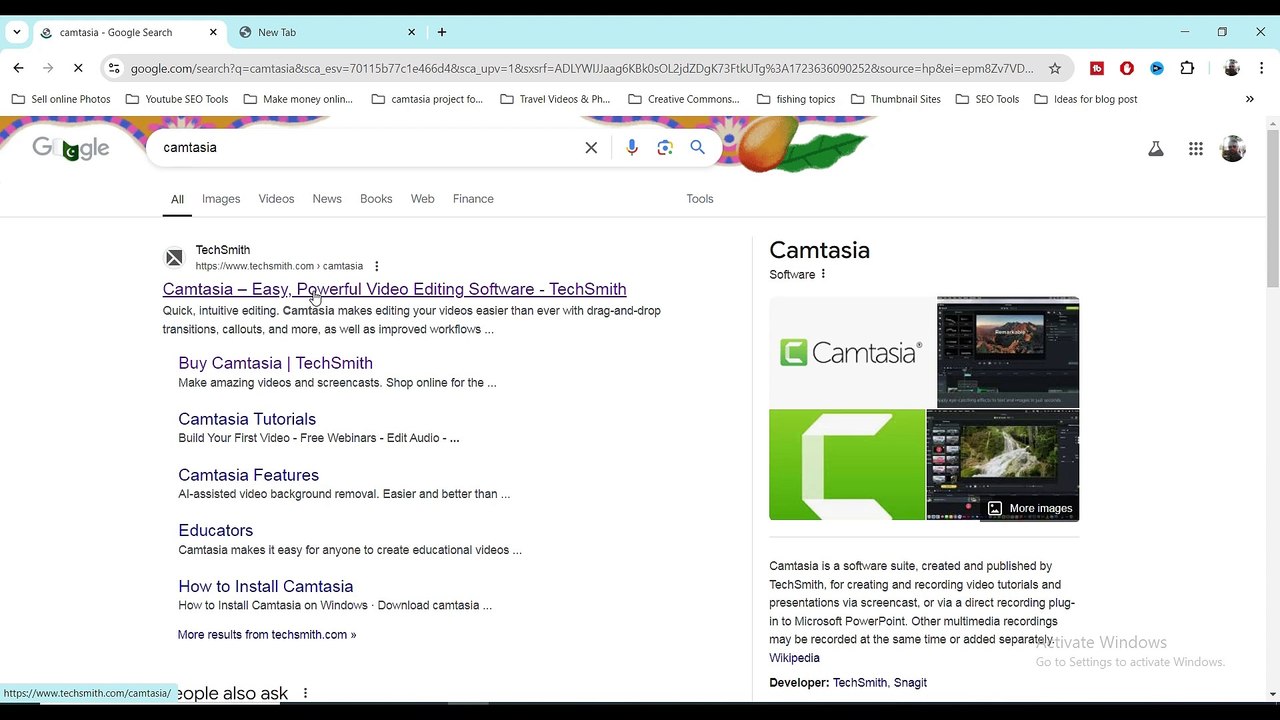Search by image with Lens icon

coord(665,148)
